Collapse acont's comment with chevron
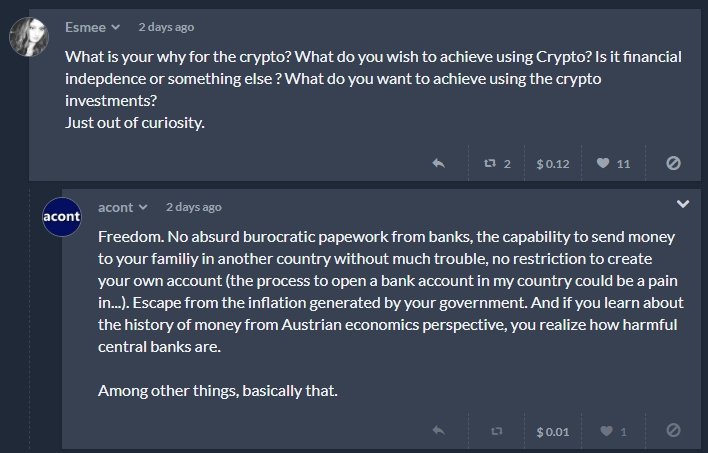The image size is (708, 453). coord(683,204)
